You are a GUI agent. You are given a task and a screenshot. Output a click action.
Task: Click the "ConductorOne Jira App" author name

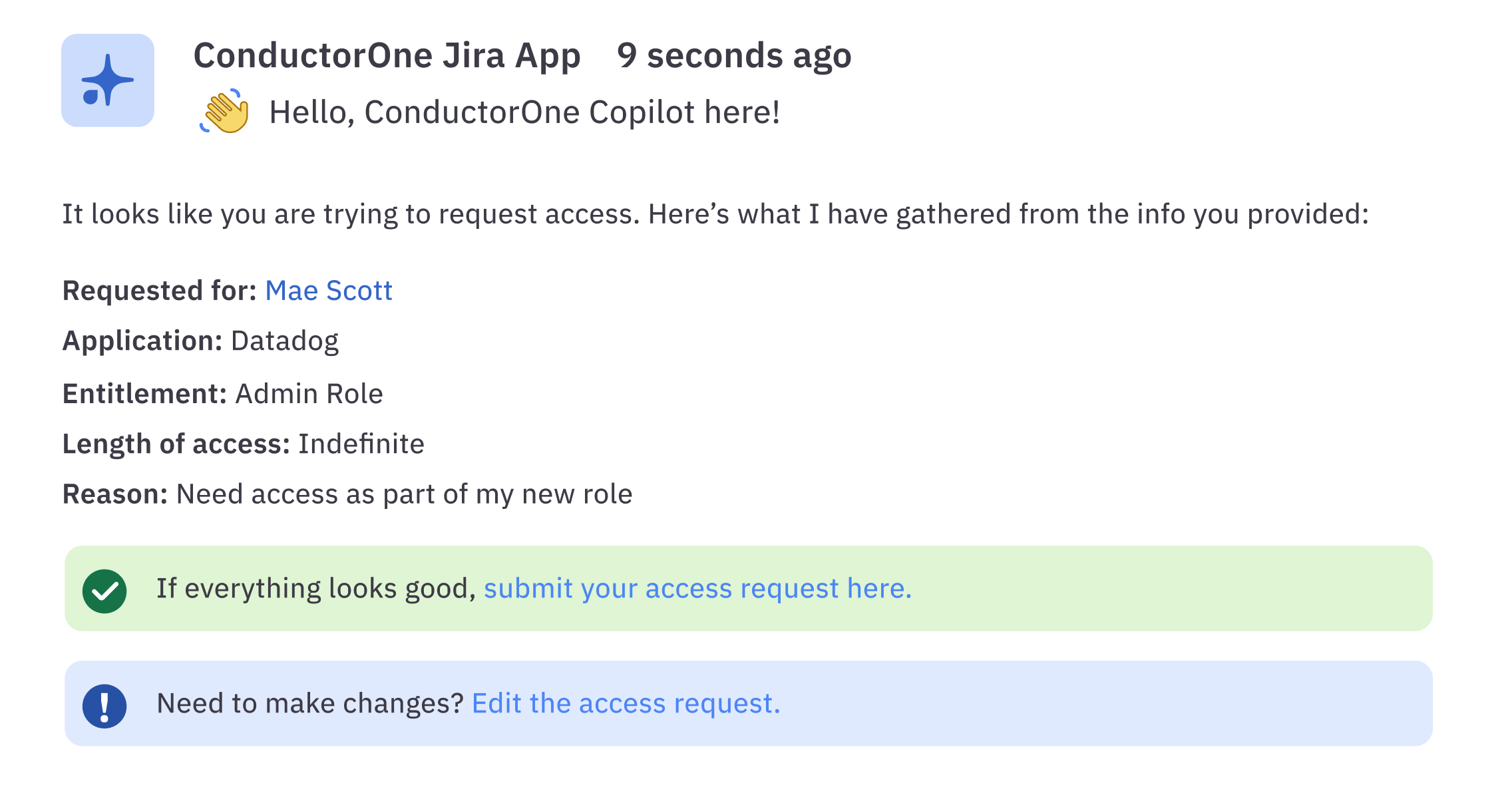(387, 55)
